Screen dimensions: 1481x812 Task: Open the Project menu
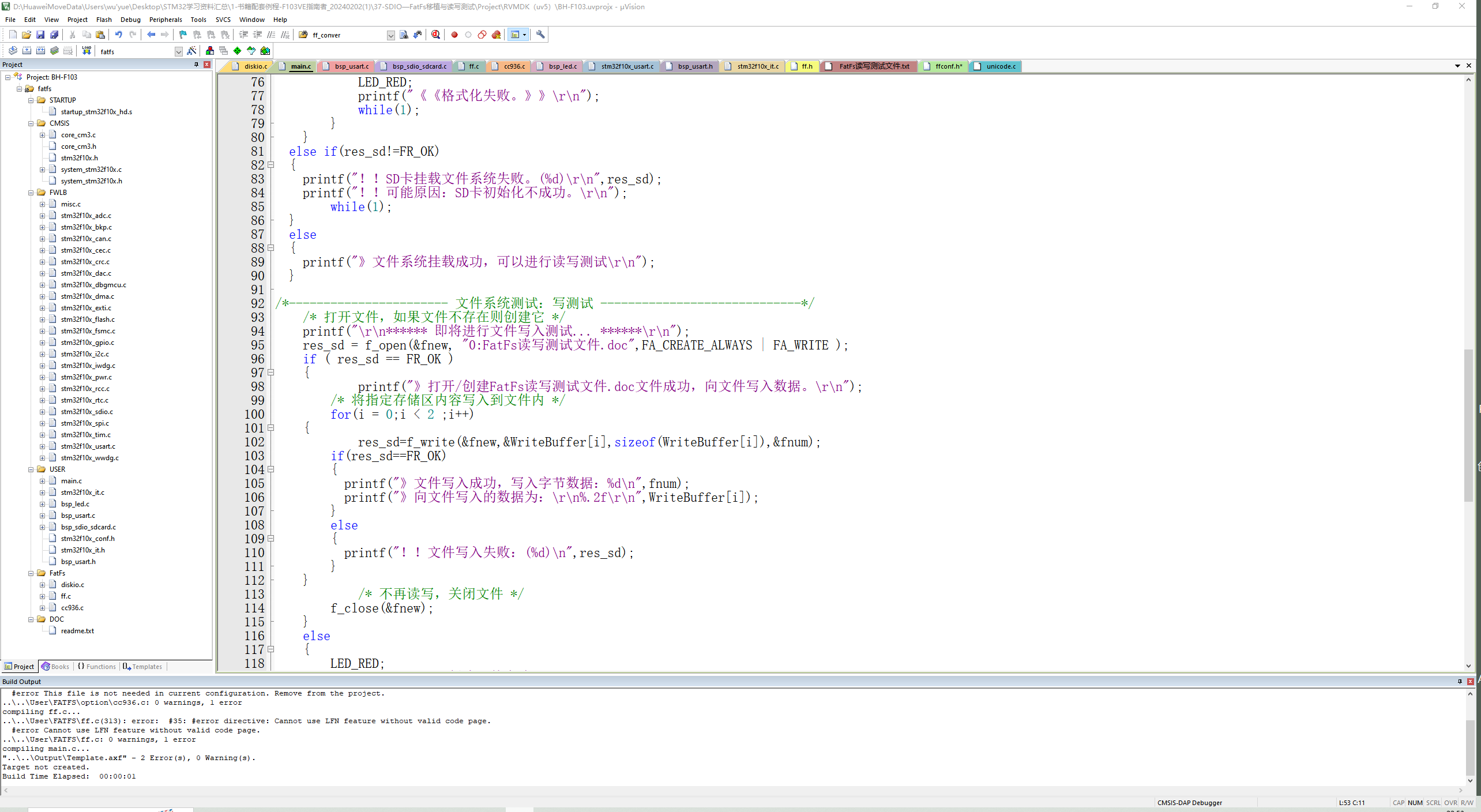(x=77, y=20)
